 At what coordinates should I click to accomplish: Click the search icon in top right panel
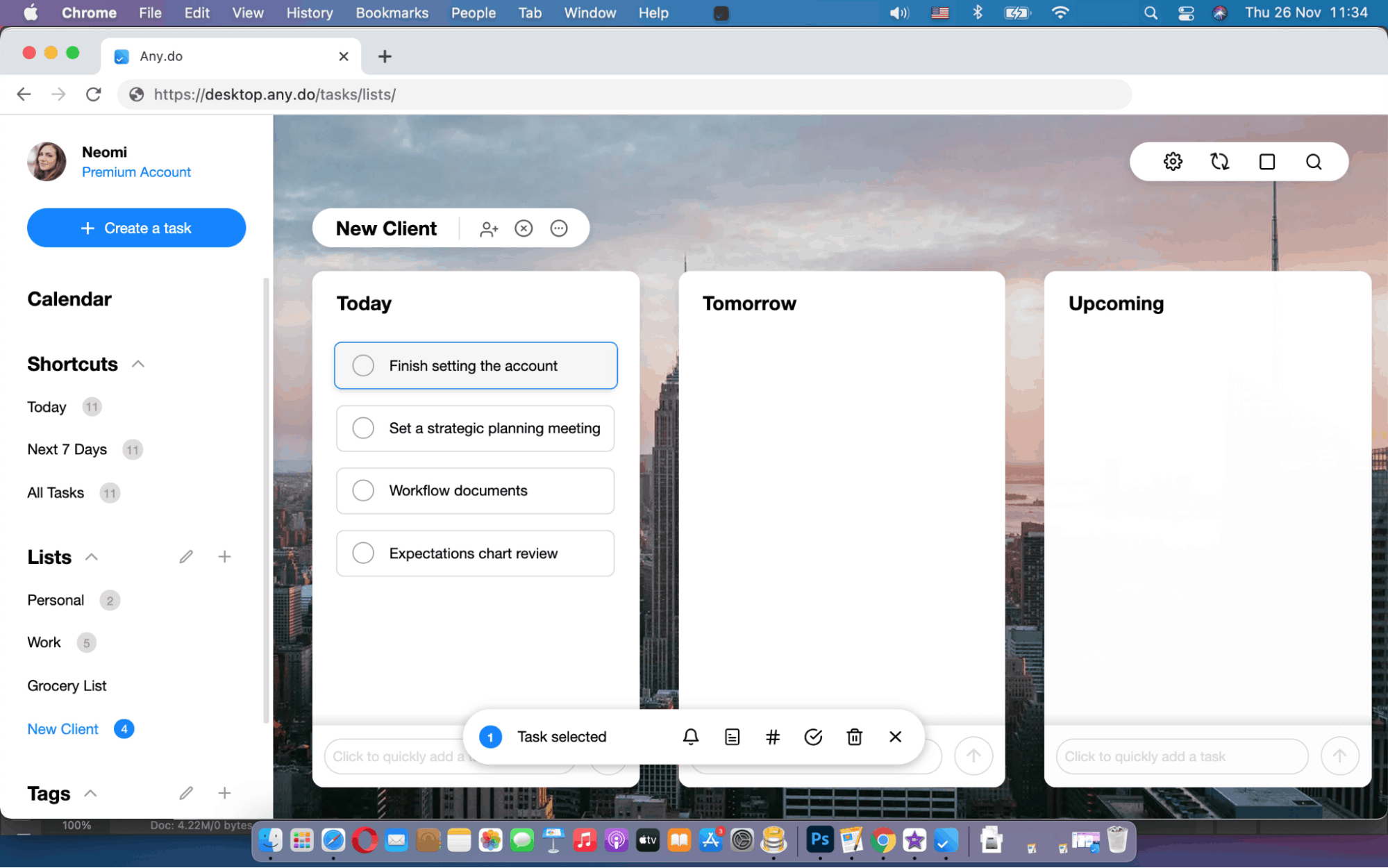(1313, 161)
